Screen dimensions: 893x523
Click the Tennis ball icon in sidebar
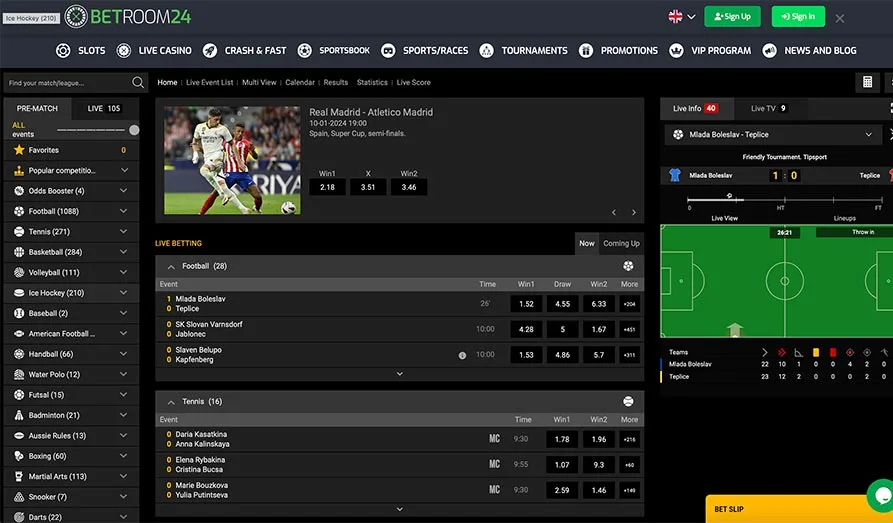[x=19, y=232]
